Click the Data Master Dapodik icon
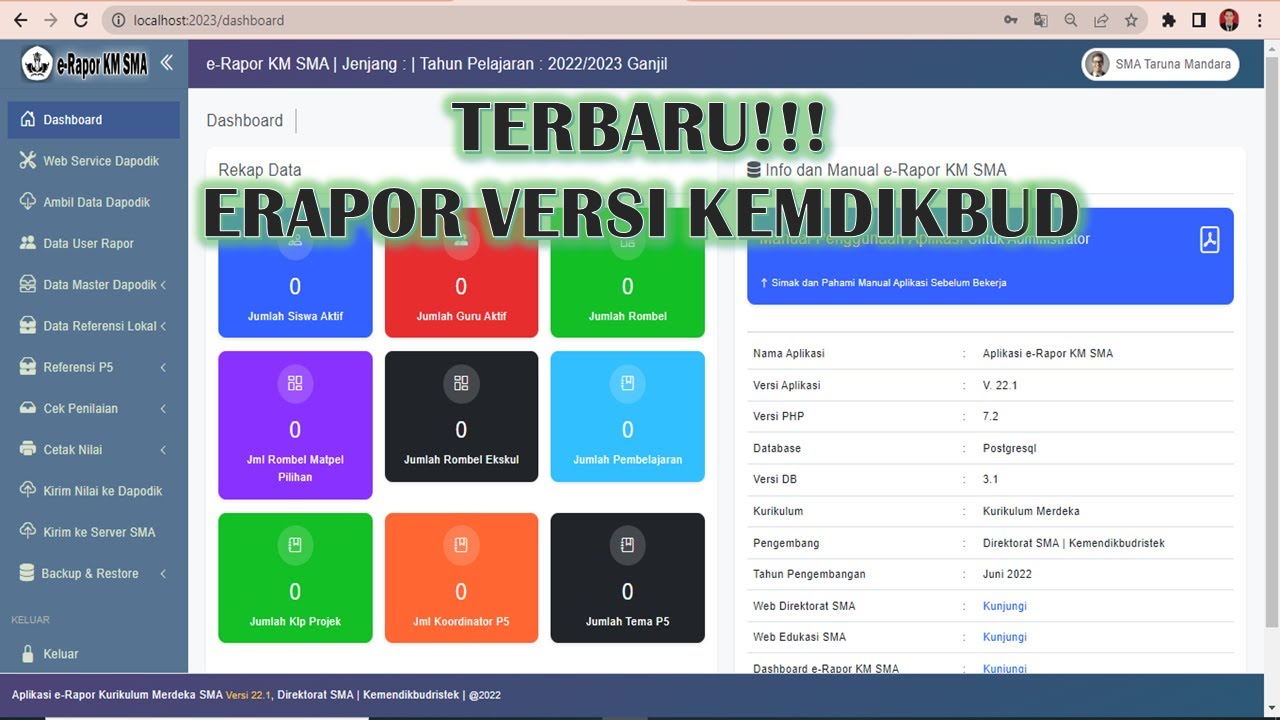1280x720 pixels. click(27, 284)
